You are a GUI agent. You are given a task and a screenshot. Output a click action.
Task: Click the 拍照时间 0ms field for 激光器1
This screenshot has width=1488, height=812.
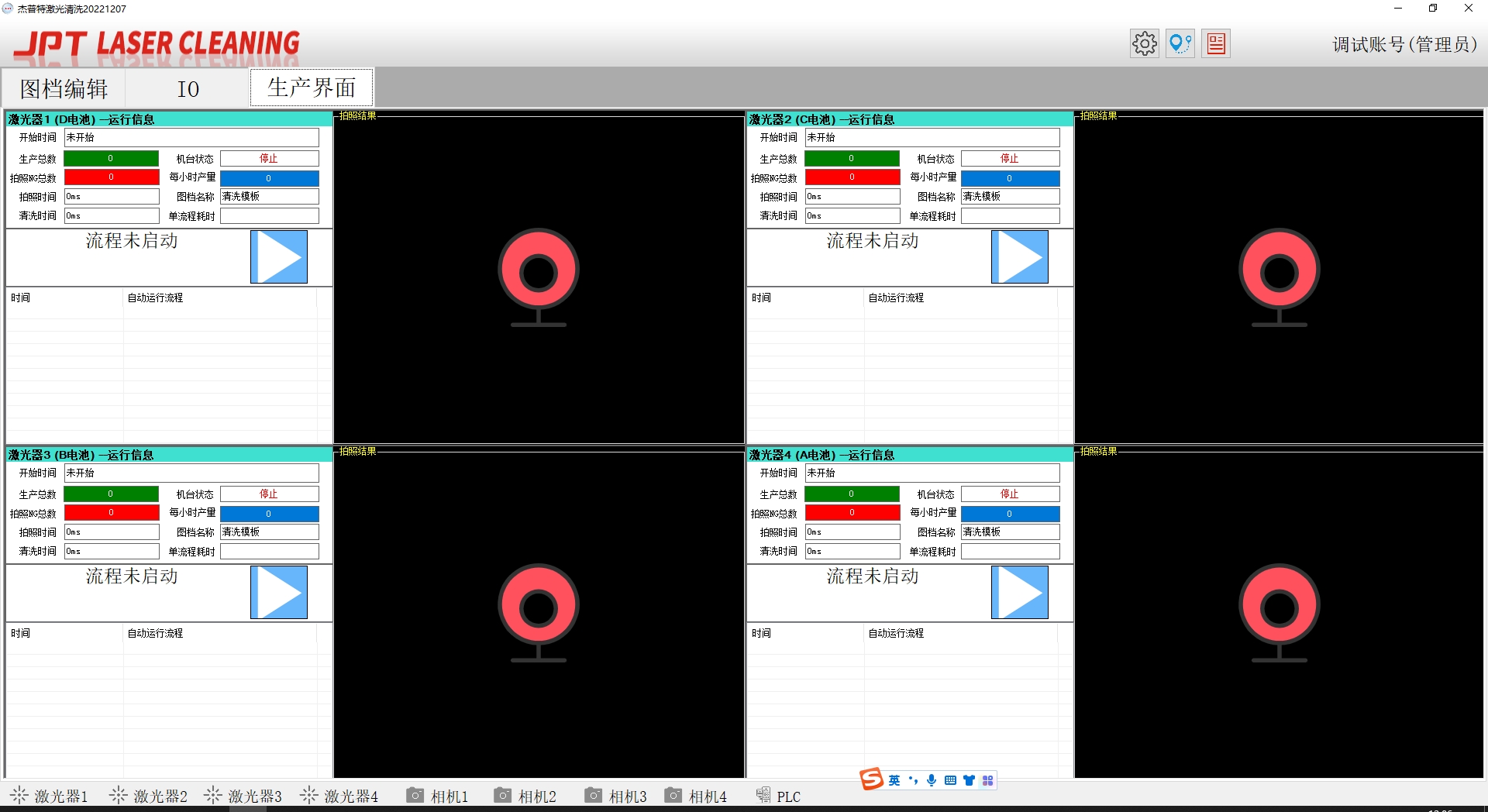coord(111,197)
